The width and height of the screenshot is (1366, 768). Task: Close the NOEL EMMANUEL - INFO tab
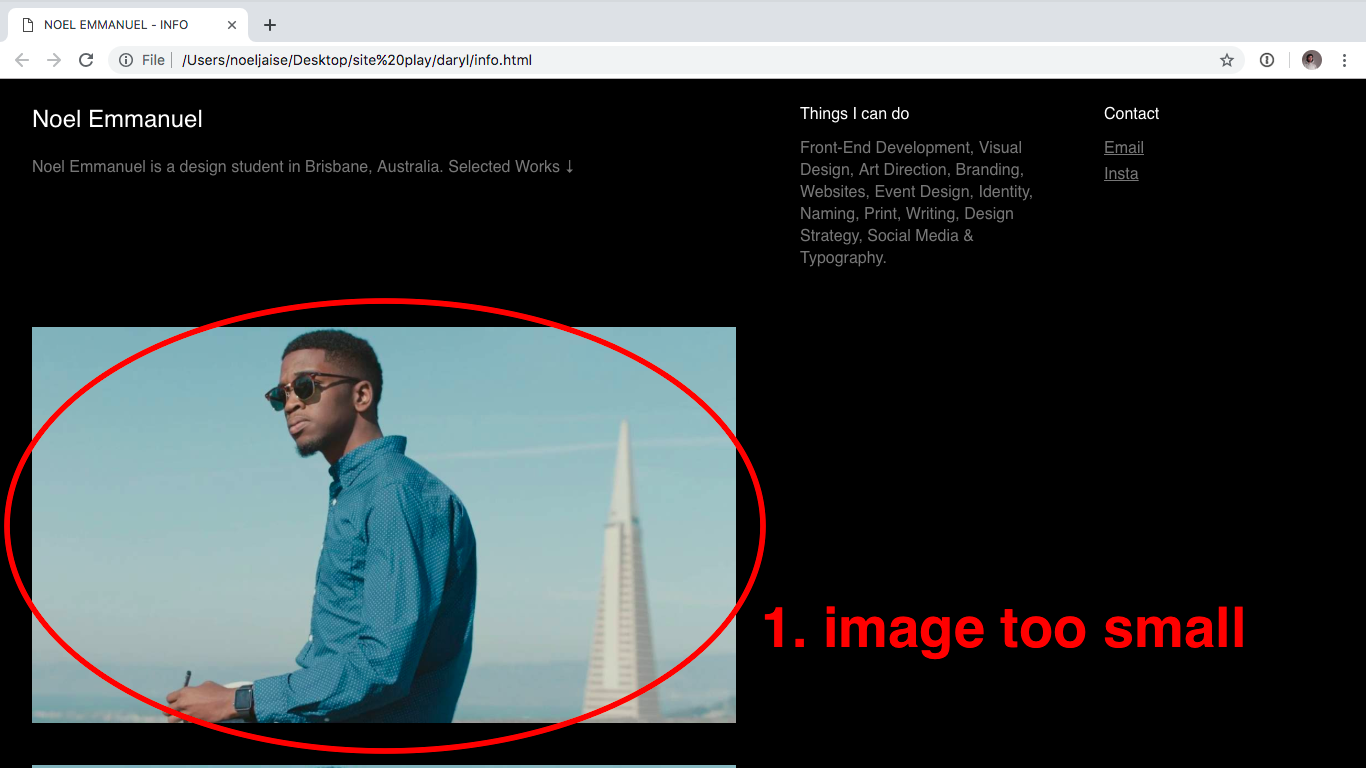click(231, 24)
